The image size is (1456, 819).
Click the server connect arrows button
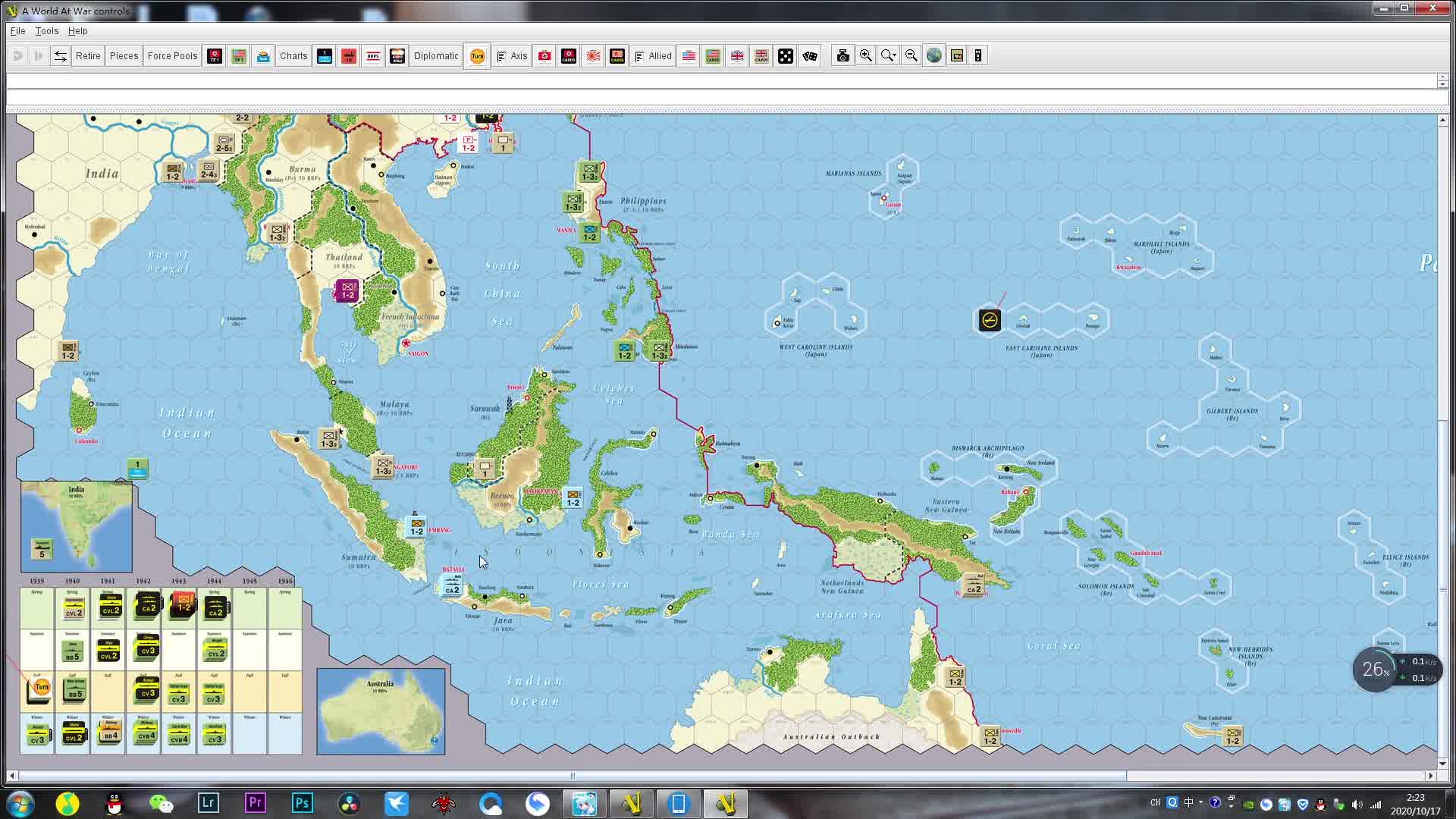[x=60, y=55]
